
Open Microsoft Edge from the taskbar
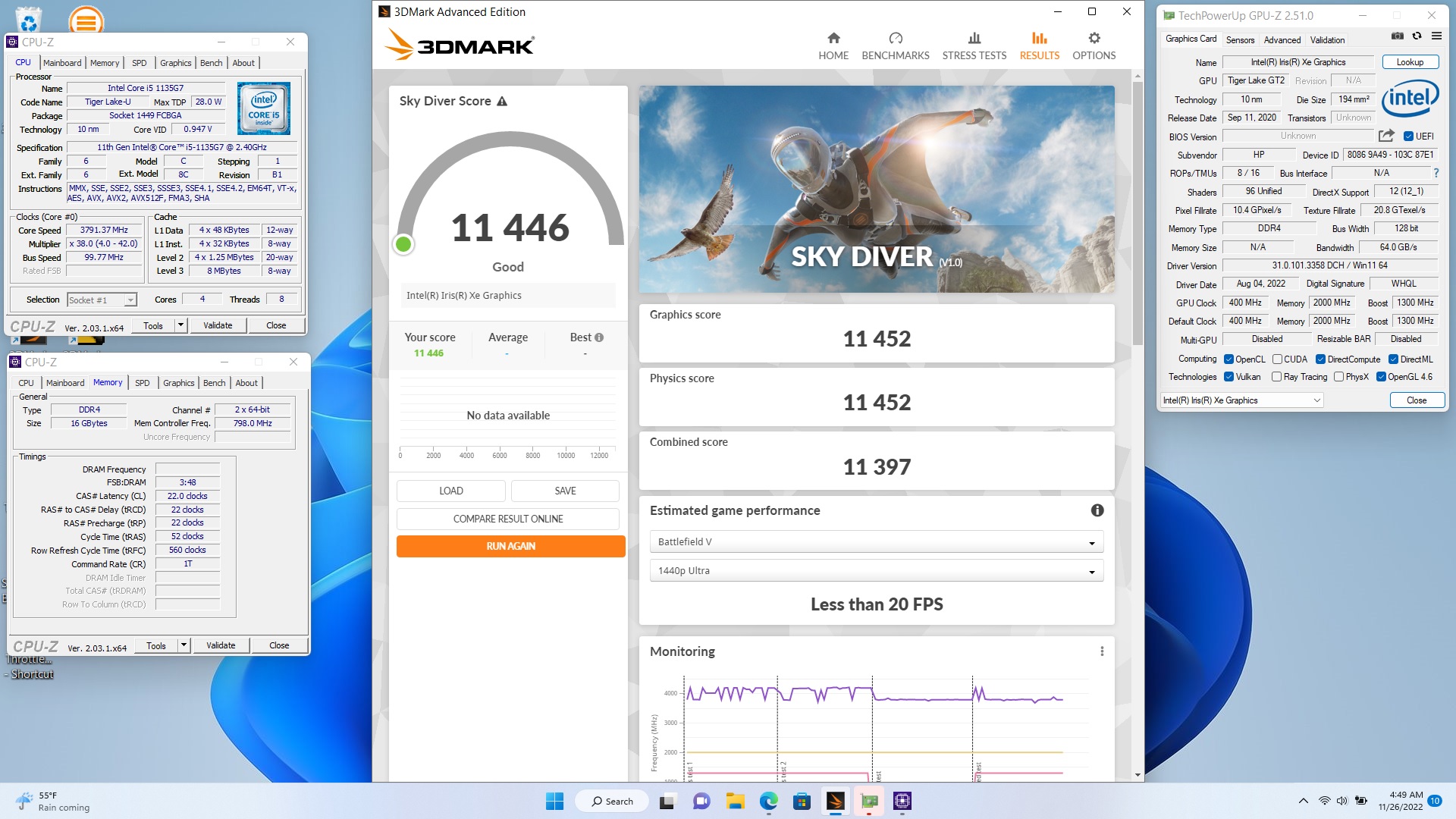(769, 801)
